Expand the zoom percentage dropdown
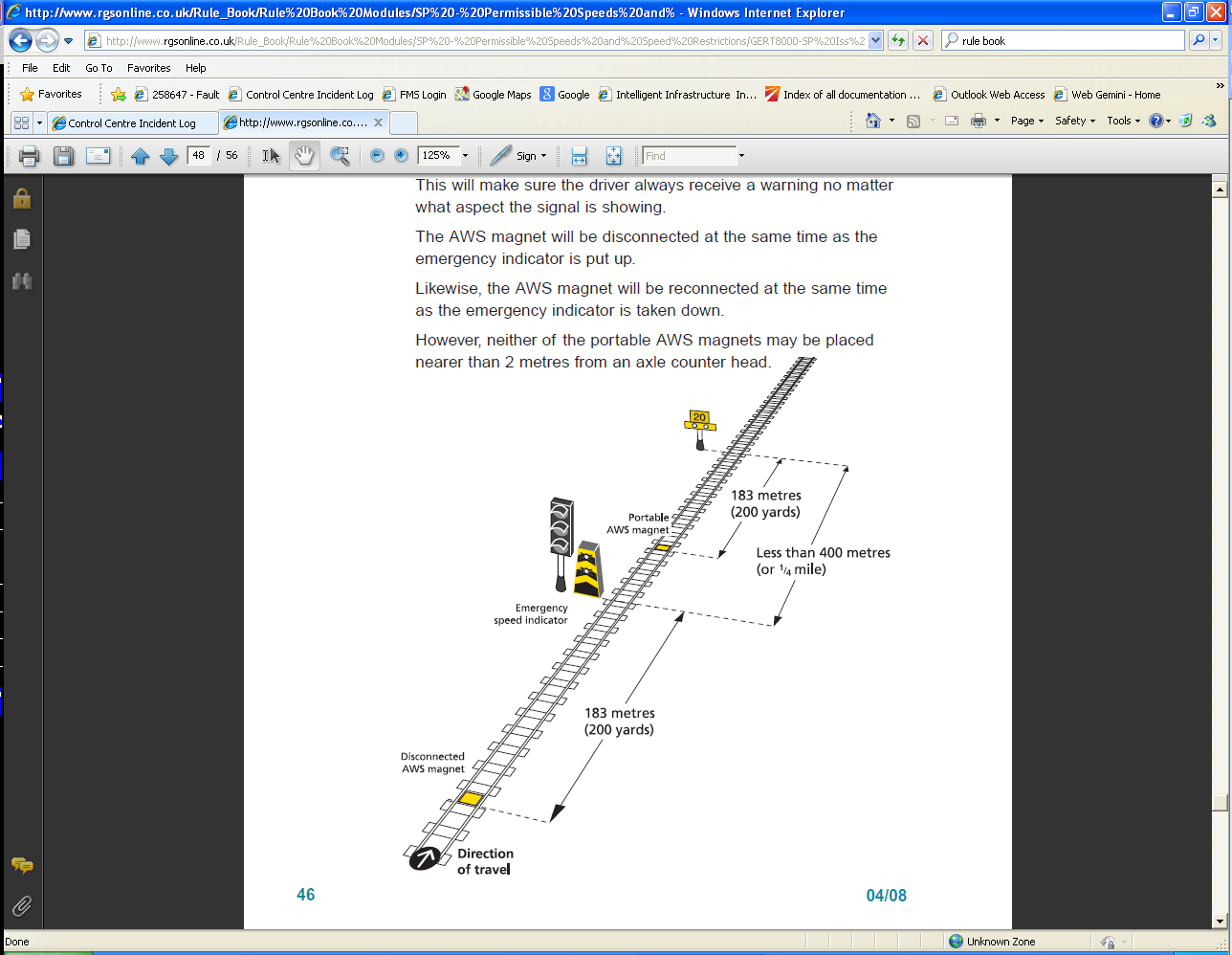This screenshot has height=955, width=1232. pos(466,156)
